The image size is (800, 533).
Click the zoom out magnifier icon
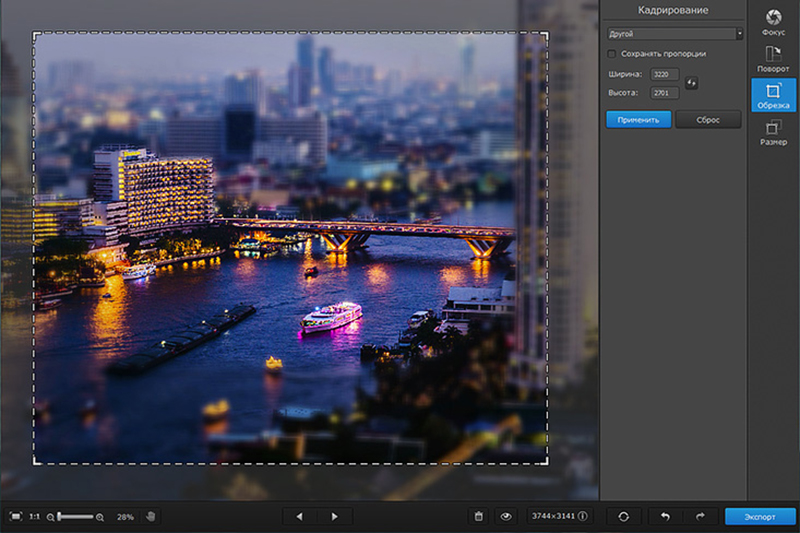51,517
